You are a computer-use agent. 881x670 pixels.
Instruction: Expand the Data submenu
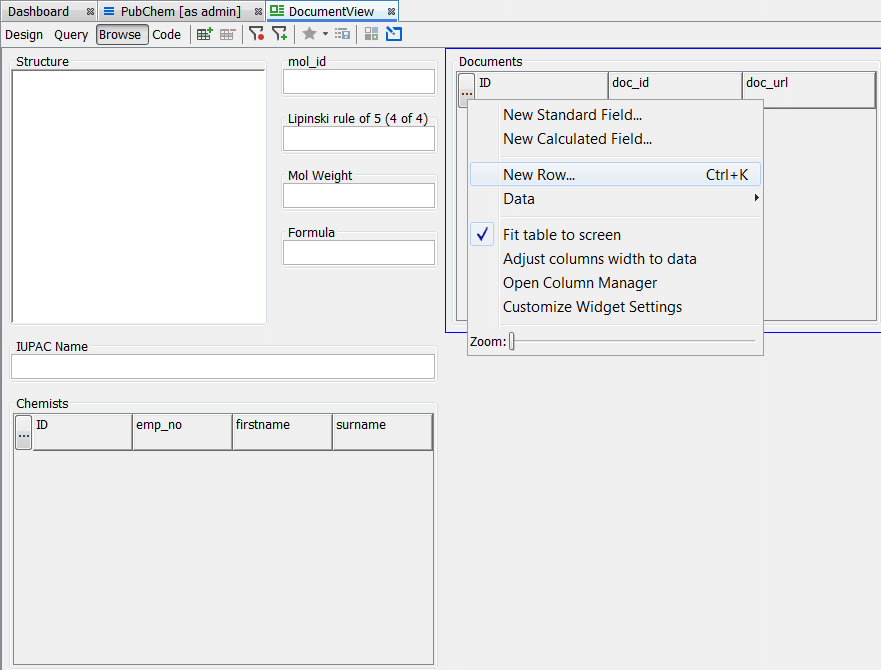519,198
